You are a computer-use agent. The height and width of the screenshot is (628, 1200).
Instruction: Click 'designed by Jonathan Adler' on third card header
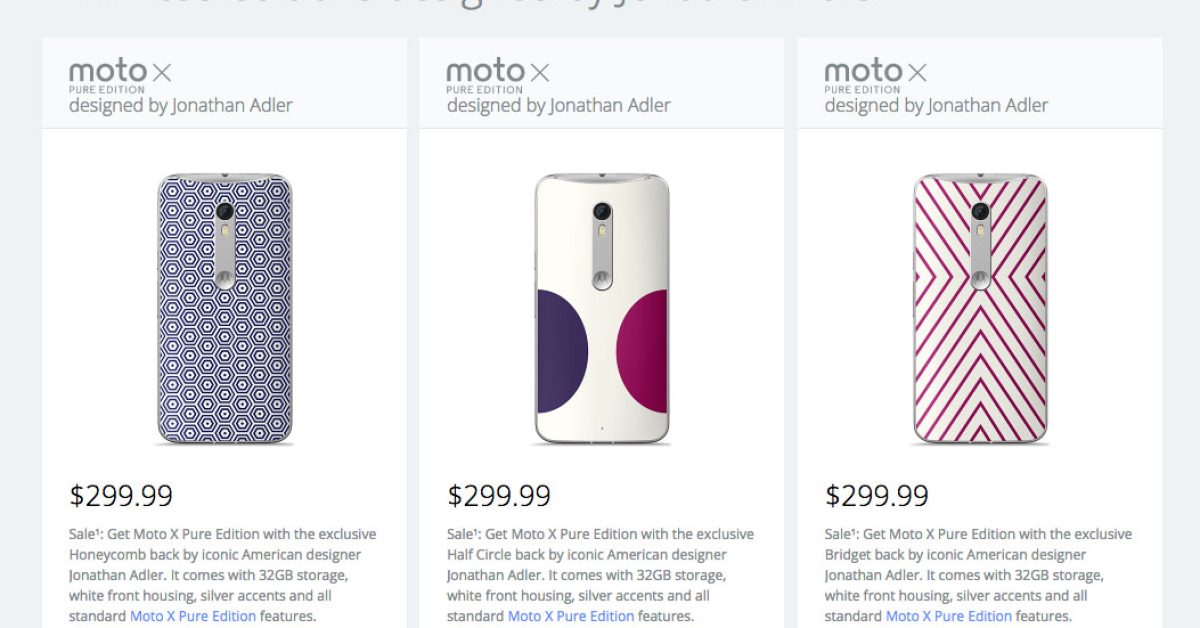click(x=937, y=105)
